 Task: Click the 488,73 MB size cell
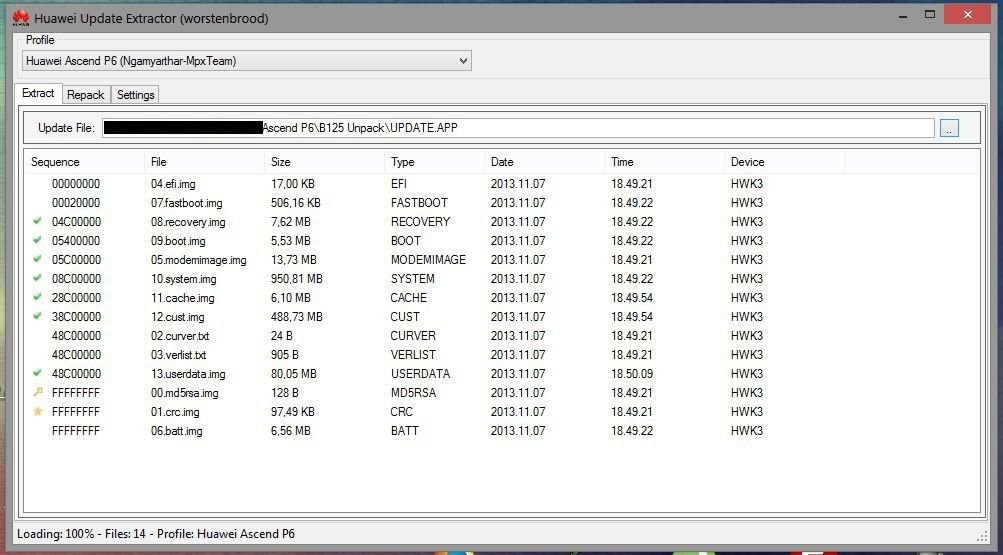pos(297,317)
